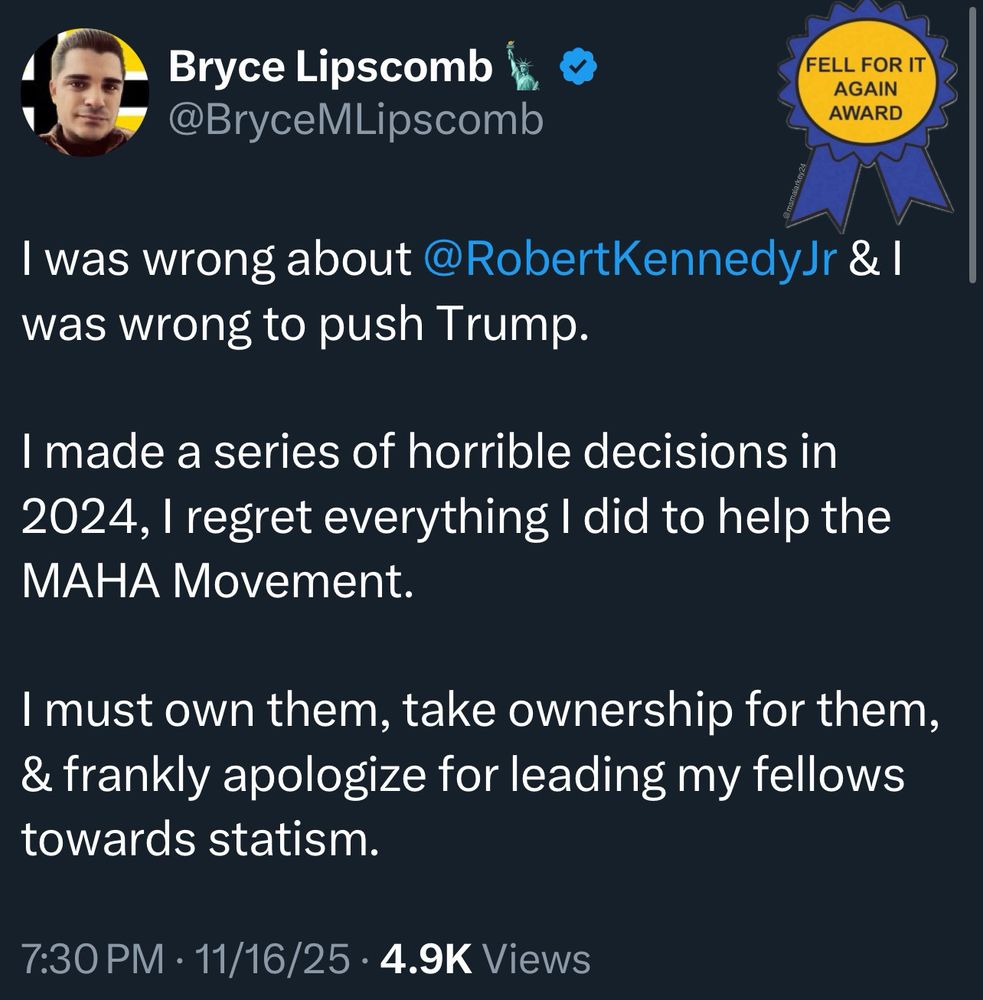
Task: Click the Bryce Lipscomb display name
Action: tap(330, 68)
